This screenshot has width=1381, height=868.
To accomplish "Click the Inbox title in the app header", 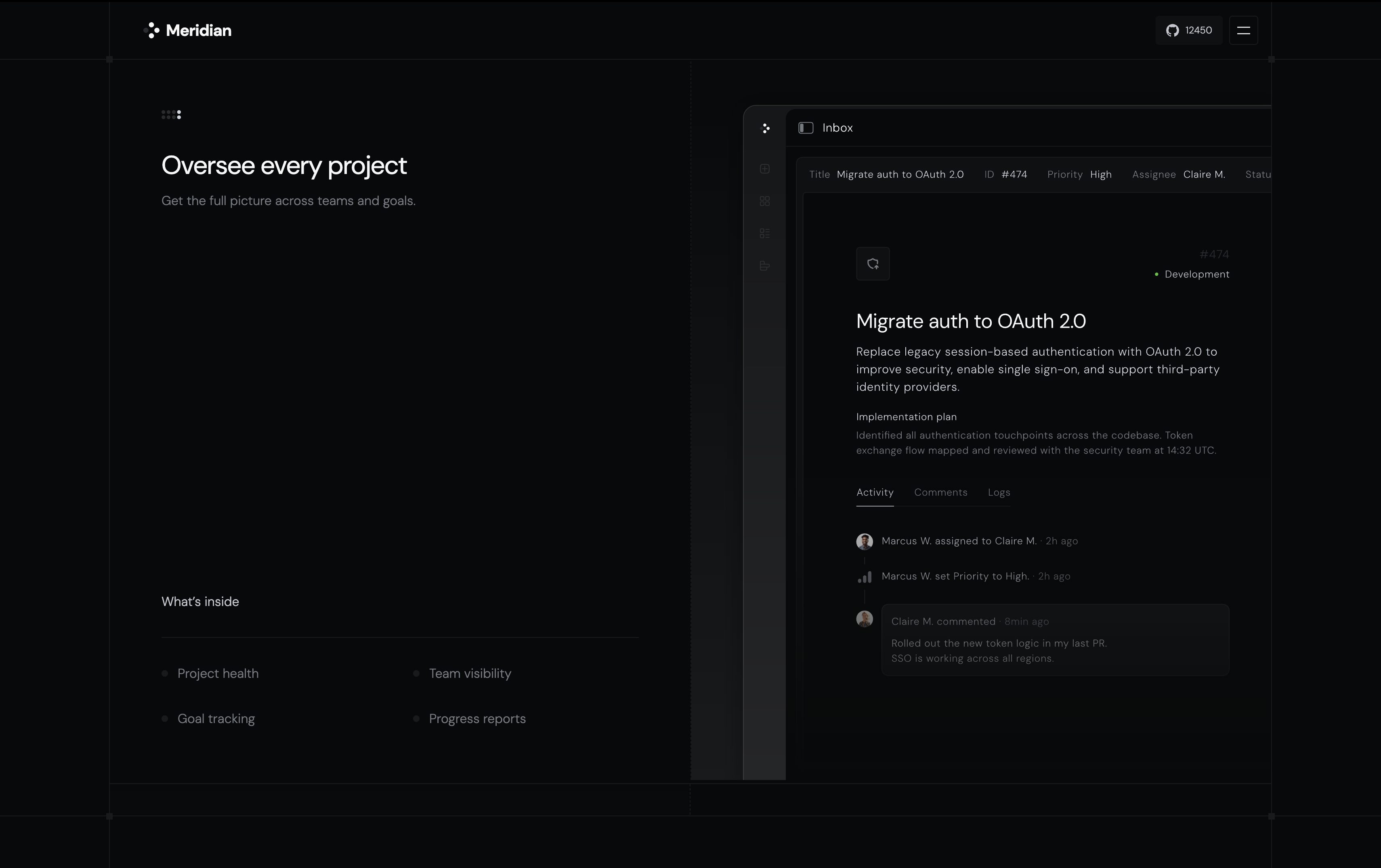I will coord(837,128).
